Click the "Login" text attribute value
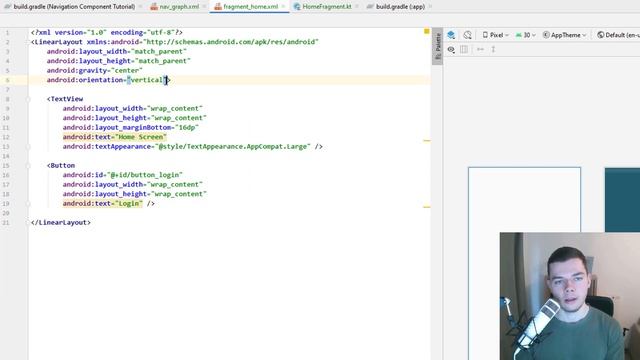640x360 pixels. (129, 204)
